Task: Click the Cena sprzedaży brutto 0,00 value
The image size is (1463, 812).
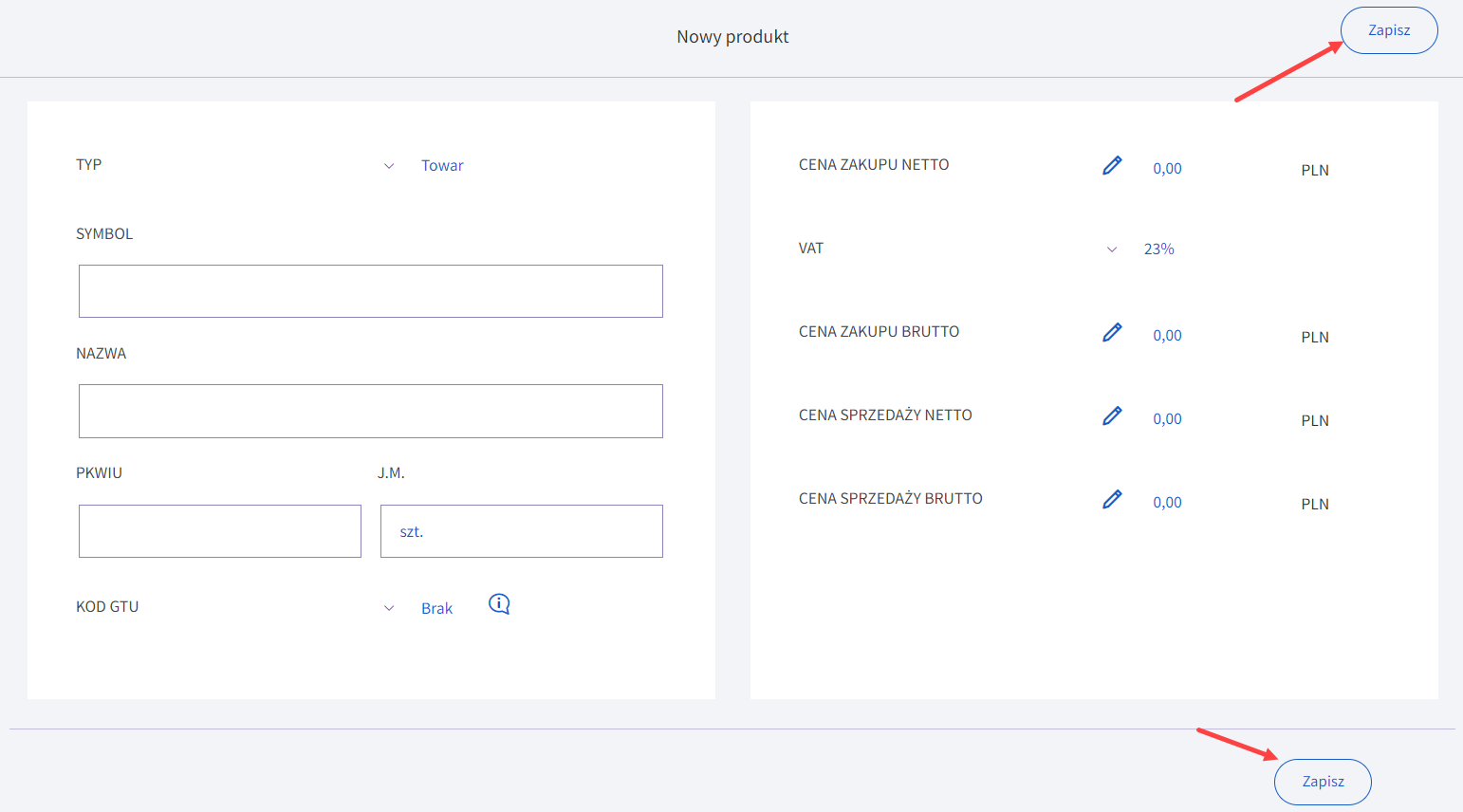Action: tap(1167, 503)
